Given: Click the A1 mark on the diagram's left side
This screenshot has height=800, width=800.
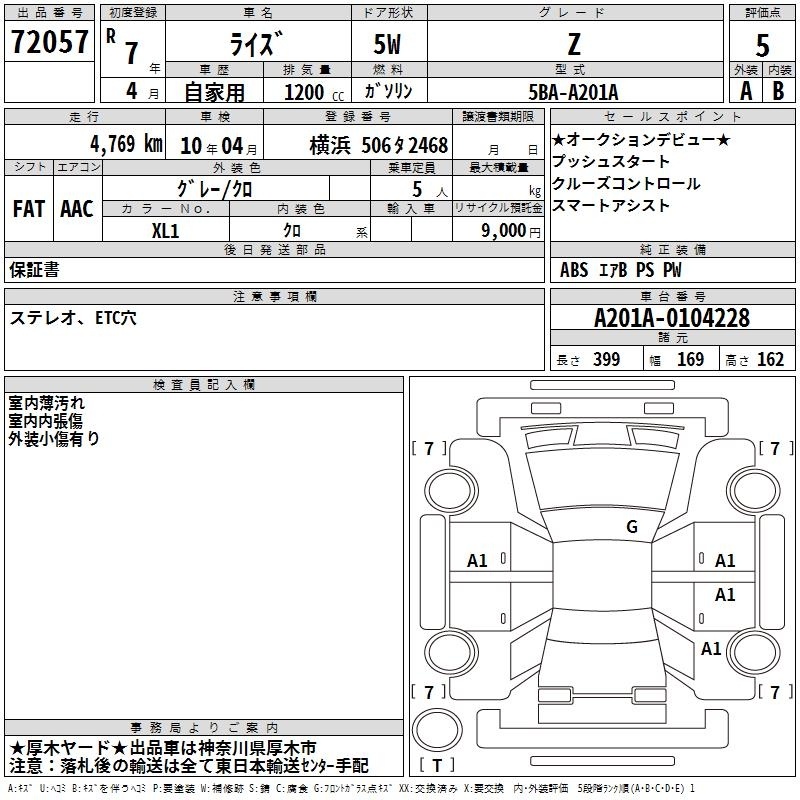Looking at the screenshot, I should tap(478, 561).
